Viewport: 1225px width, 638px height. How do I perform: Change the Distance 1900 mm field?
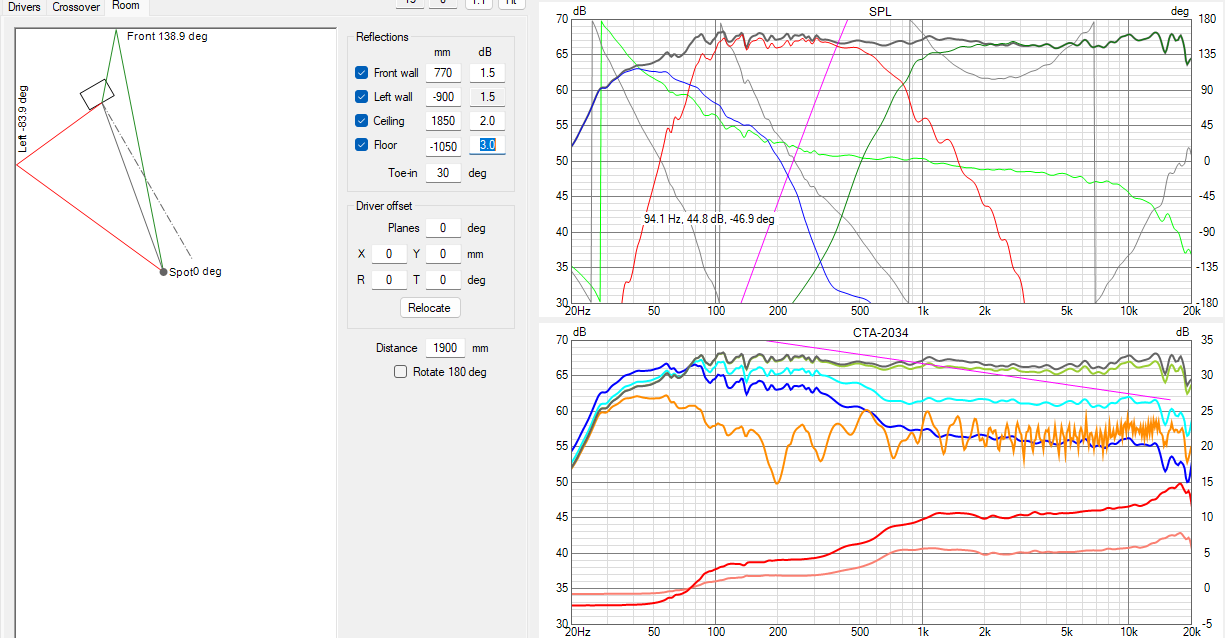click(x=446, y=348)
